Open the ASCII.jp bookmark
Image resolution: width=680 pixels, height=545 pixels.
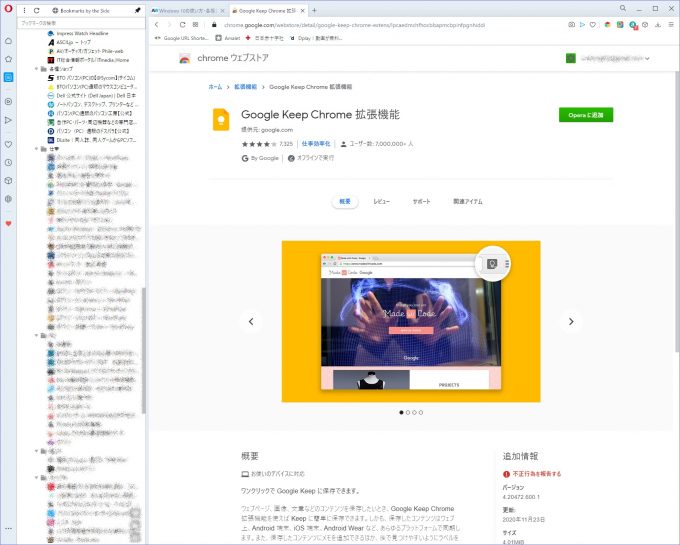69,42
